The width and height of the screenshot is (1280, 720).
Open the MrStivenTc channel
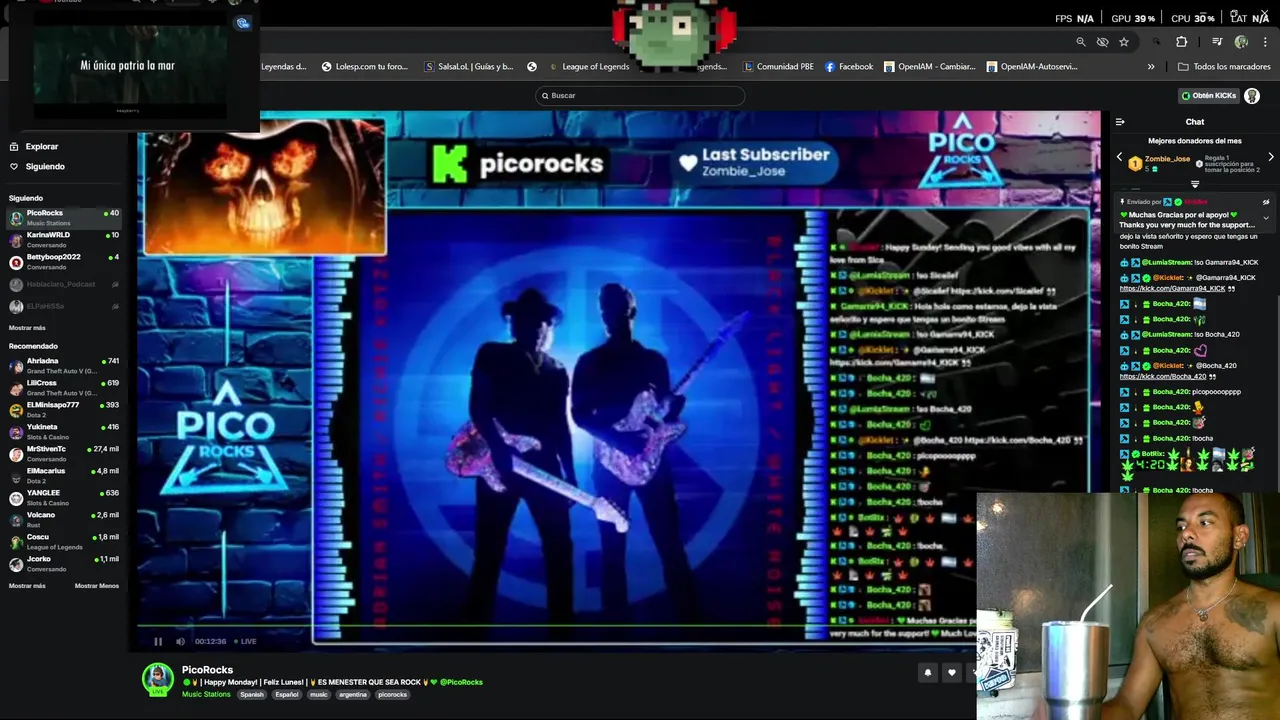pos(64,453)
